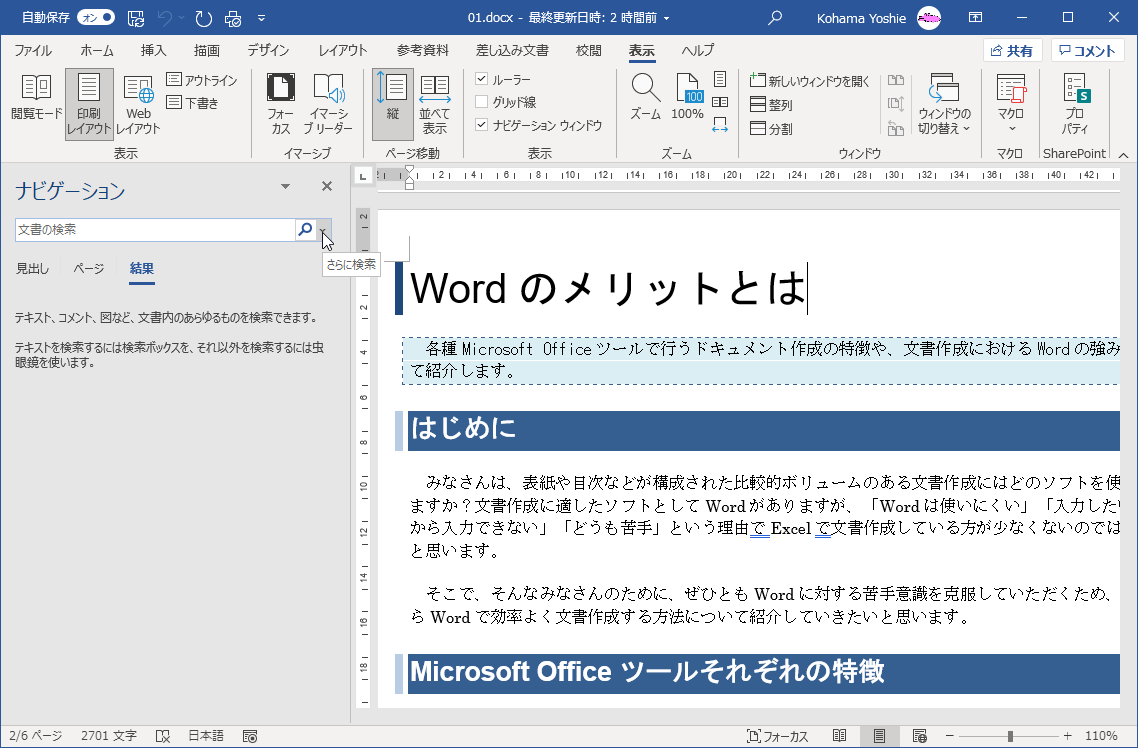Uncheck the ルーラー checkbox
Image resolution: width=1138 pixels, height=748 pixels.
click(x=482, y=79)
